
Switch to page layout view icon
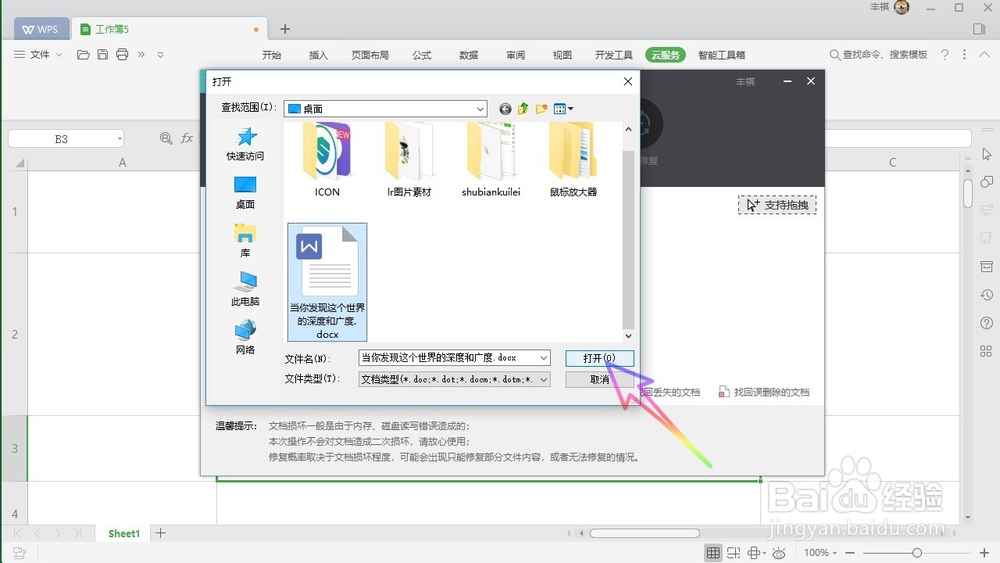point(733,553)
